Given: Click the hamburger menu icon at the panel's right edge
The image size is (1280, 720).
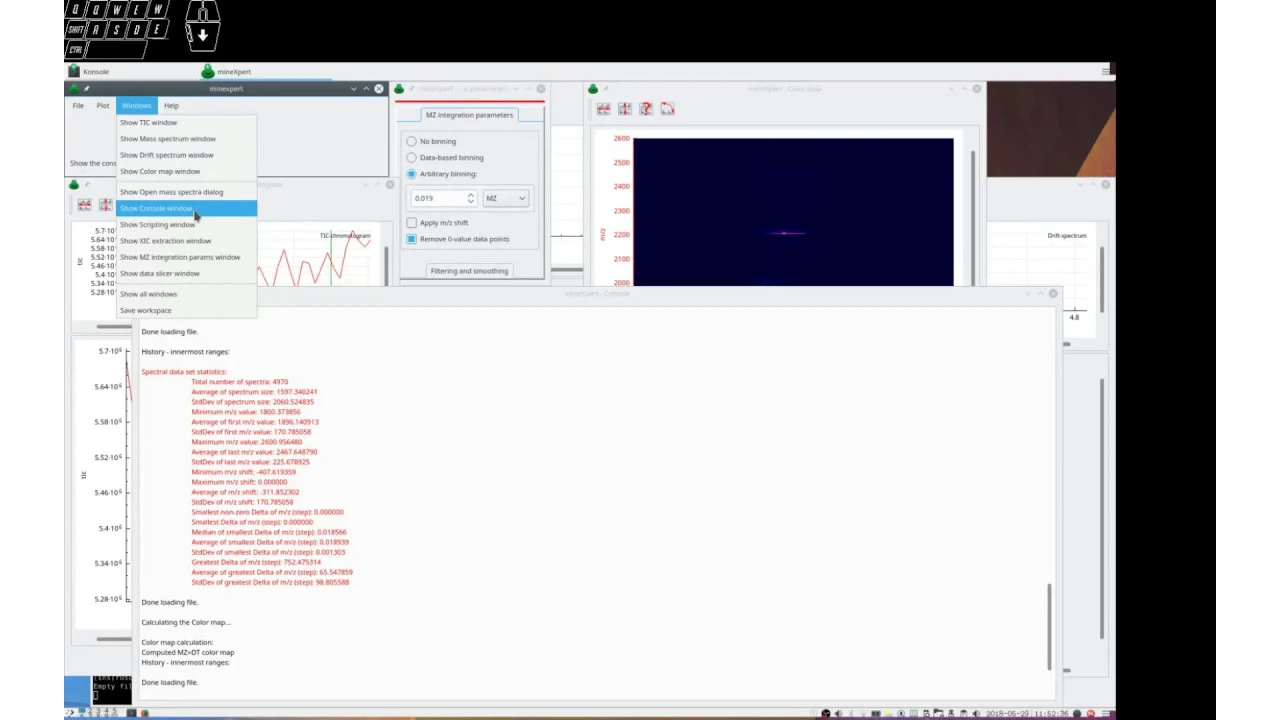Looking at the screenshot, I should (1106, 71).
